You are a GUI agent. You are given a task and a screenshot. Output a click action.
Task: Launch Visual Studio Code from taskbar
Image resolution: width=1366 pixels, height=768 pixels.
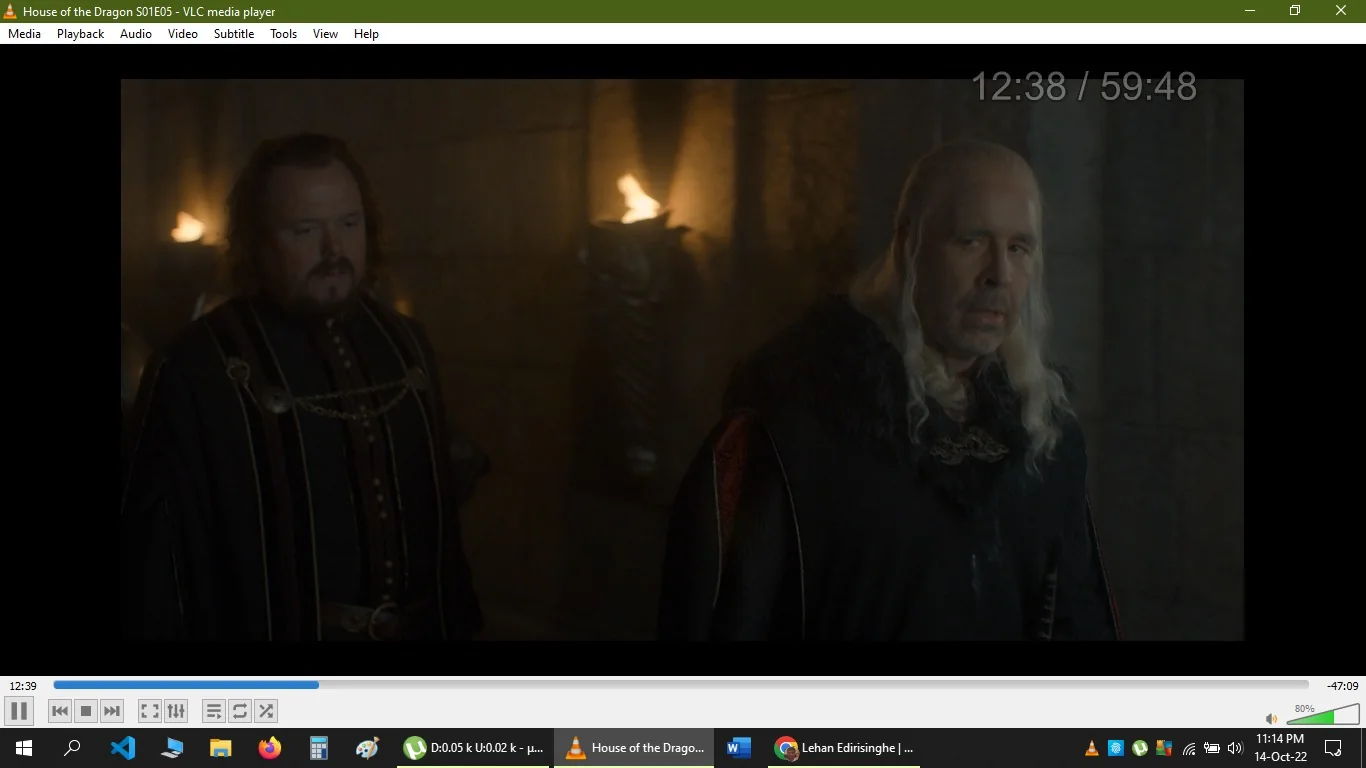tap(122, 748)
